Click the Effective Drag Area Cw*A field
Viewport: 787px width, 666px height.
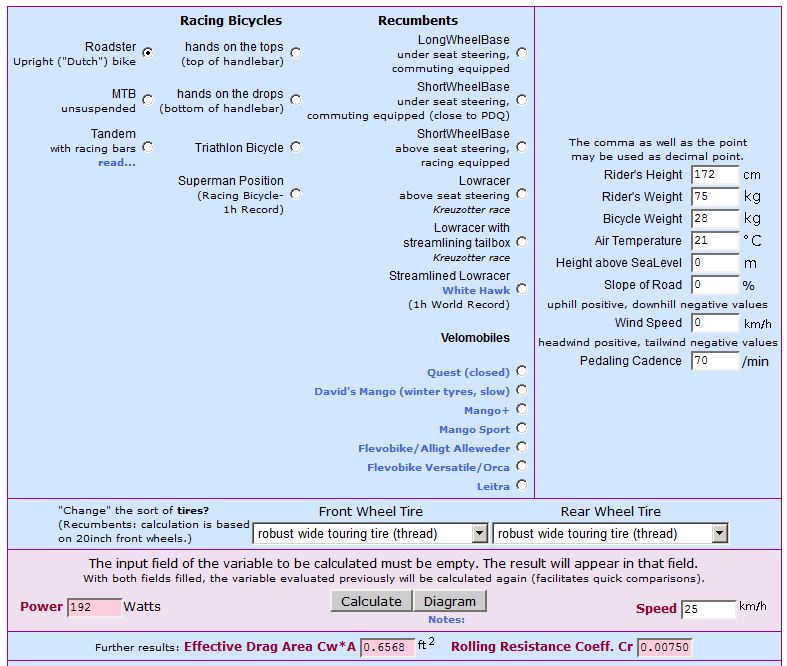tap(388, 647)
